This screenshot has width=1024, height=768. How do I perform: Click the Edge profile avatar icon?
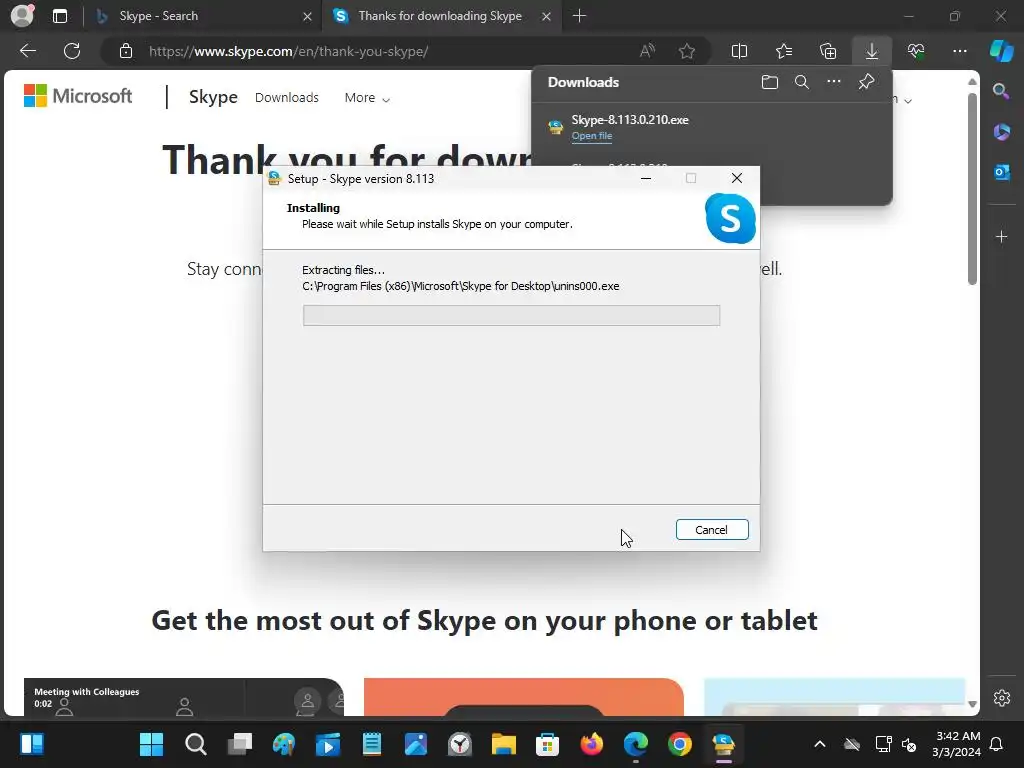tap(22, 16)
